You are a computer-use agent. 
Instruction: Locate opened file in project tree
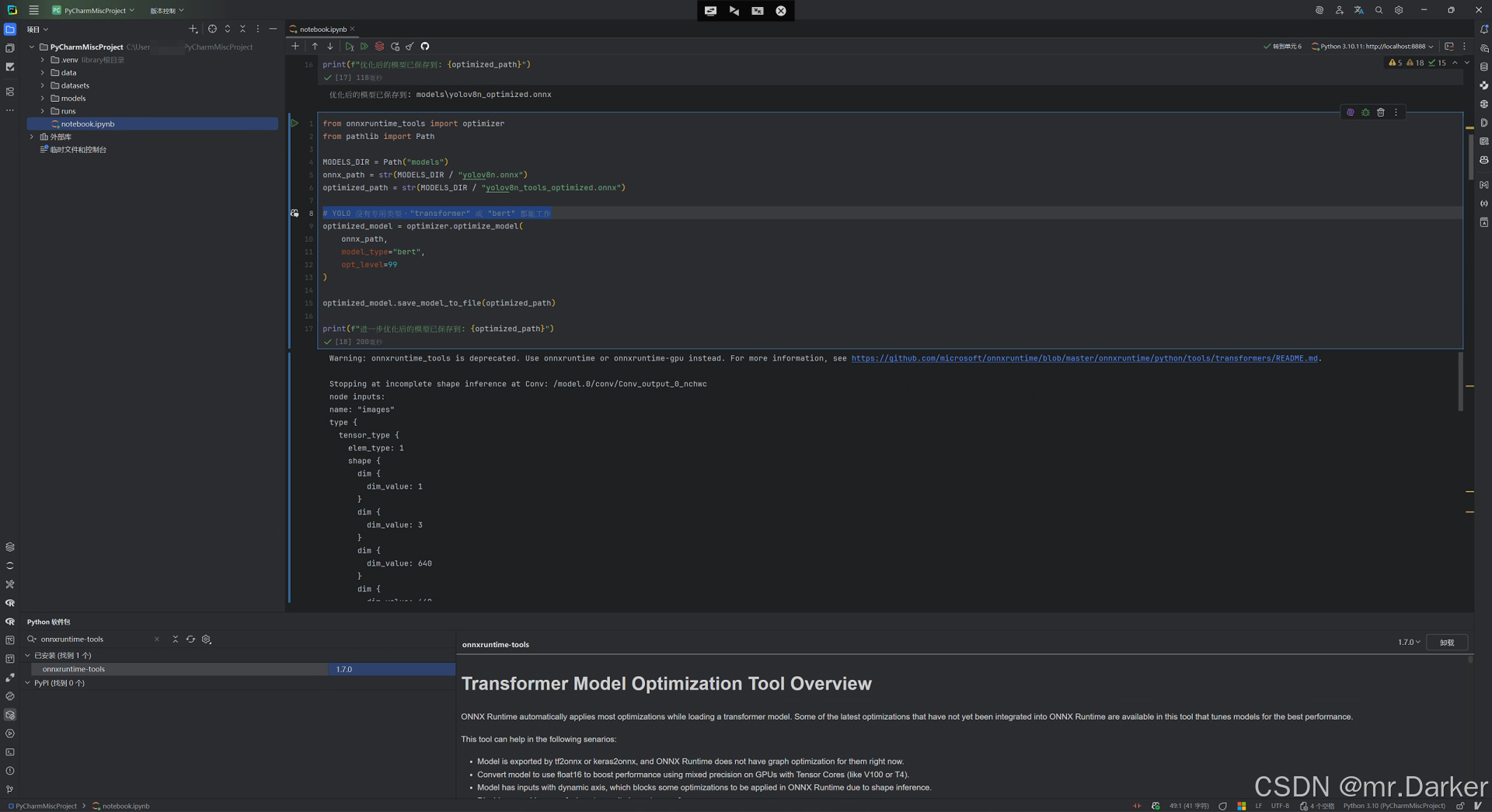coord(212,29)
